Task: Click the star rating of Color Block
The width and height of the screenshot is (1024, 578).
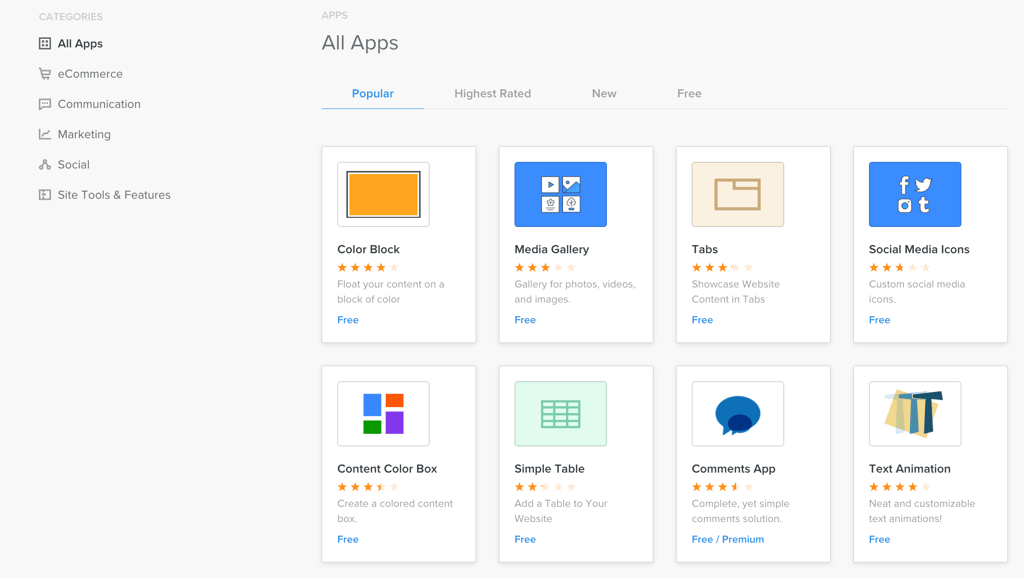Action: click(368, 268)
